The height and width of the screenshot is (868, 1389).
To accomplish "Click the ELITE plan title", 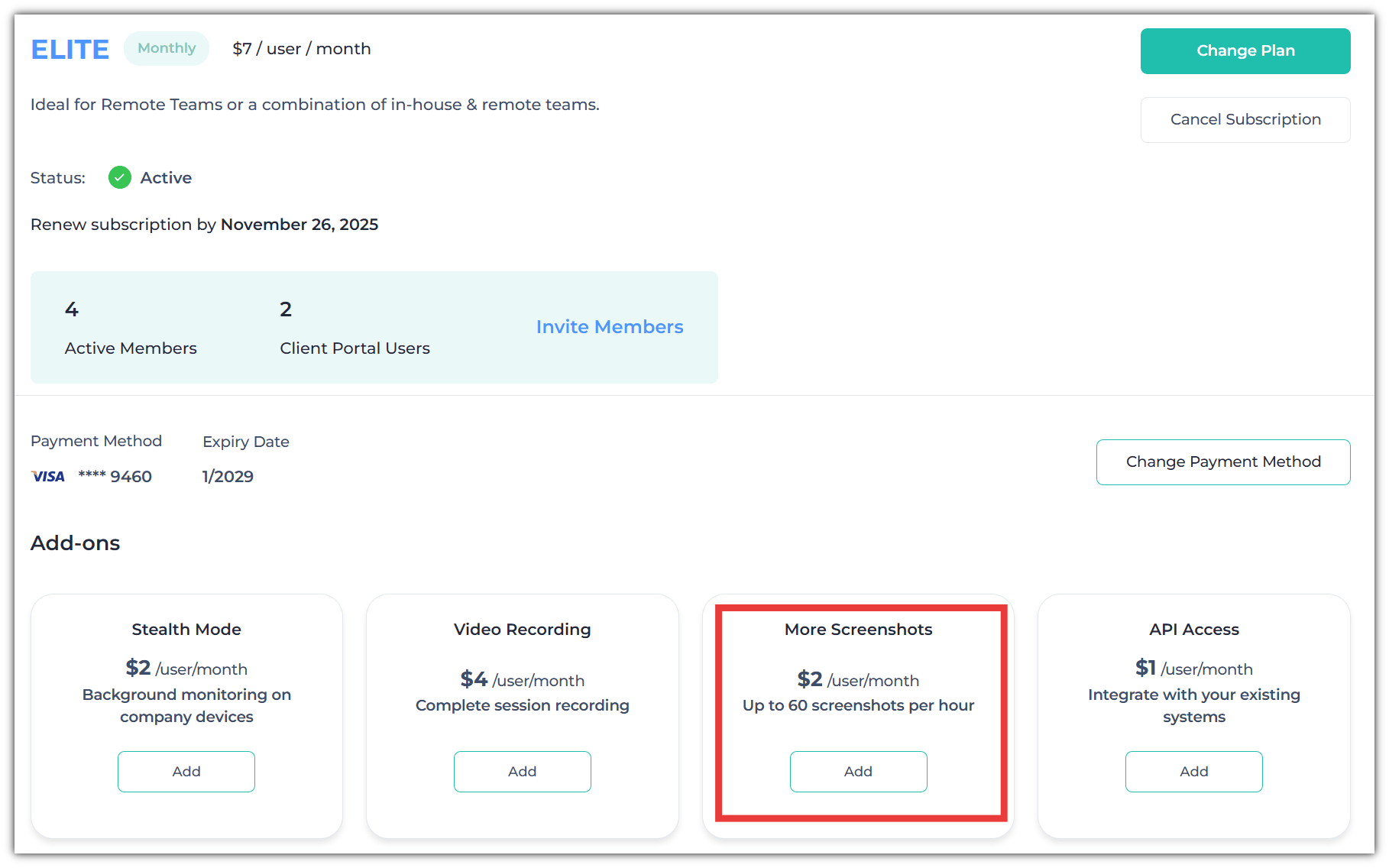I will [x=70, y=50].
